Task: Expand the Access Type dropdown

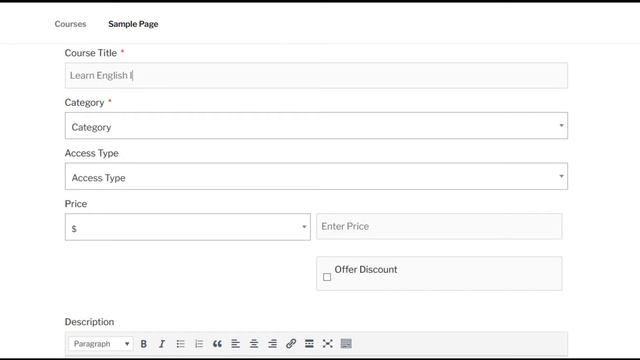Action: pyautogui.click(x=316, y=176)
